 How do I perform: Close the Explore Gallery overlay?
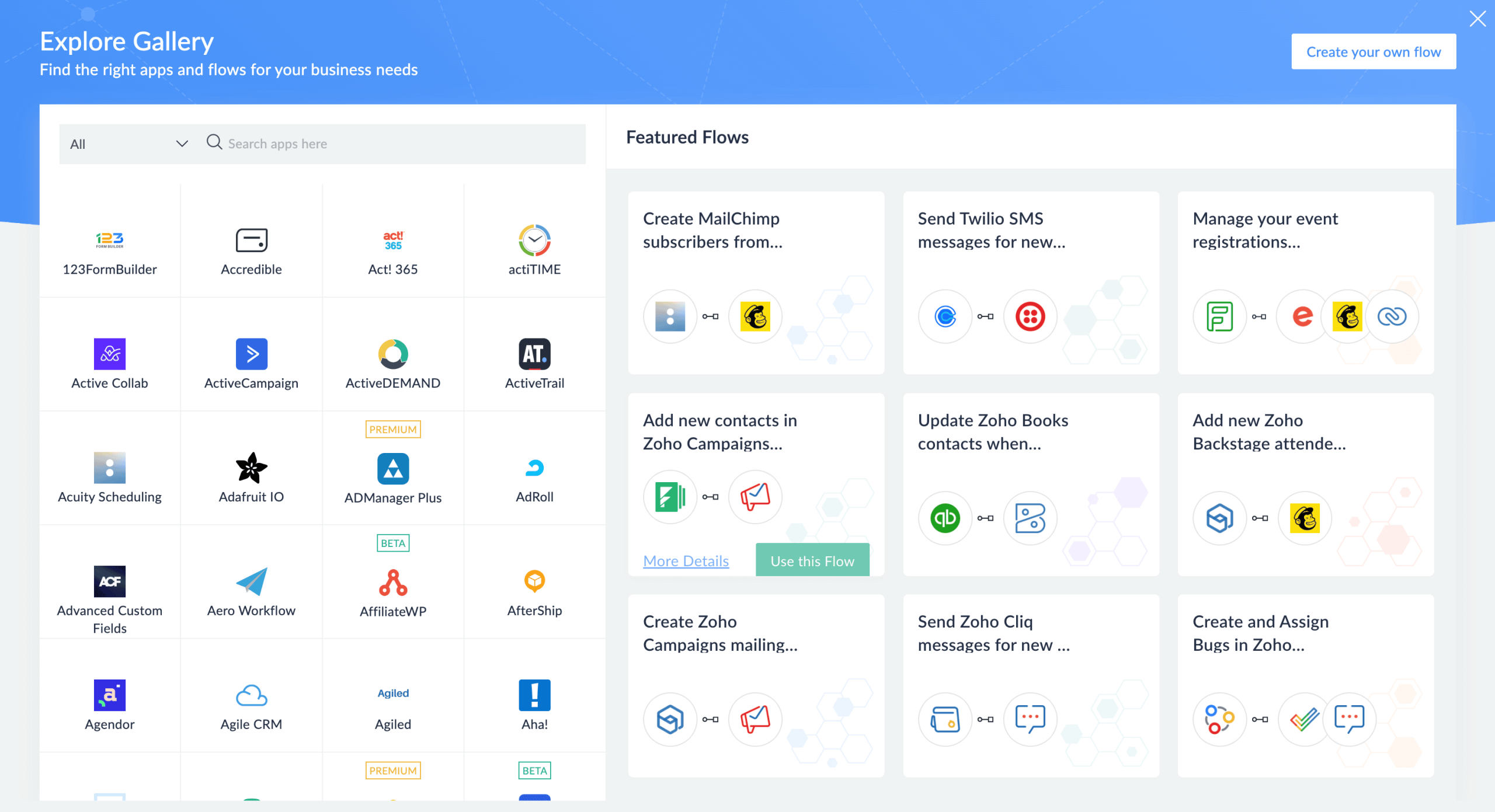click(1477, 19)
